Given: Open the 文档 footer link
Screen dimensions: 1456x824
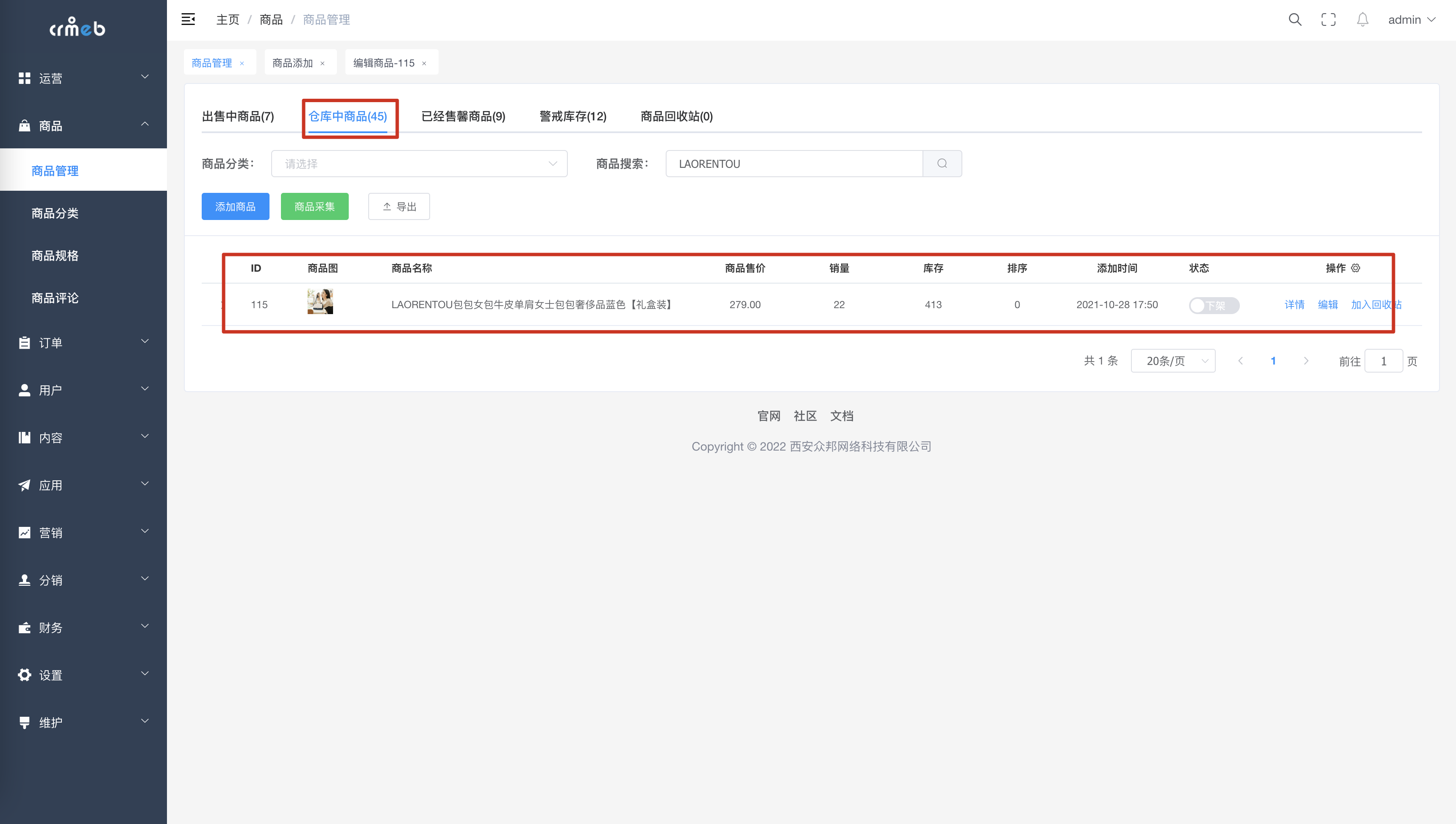Looking at the screenshot, I should coord(842,416).
